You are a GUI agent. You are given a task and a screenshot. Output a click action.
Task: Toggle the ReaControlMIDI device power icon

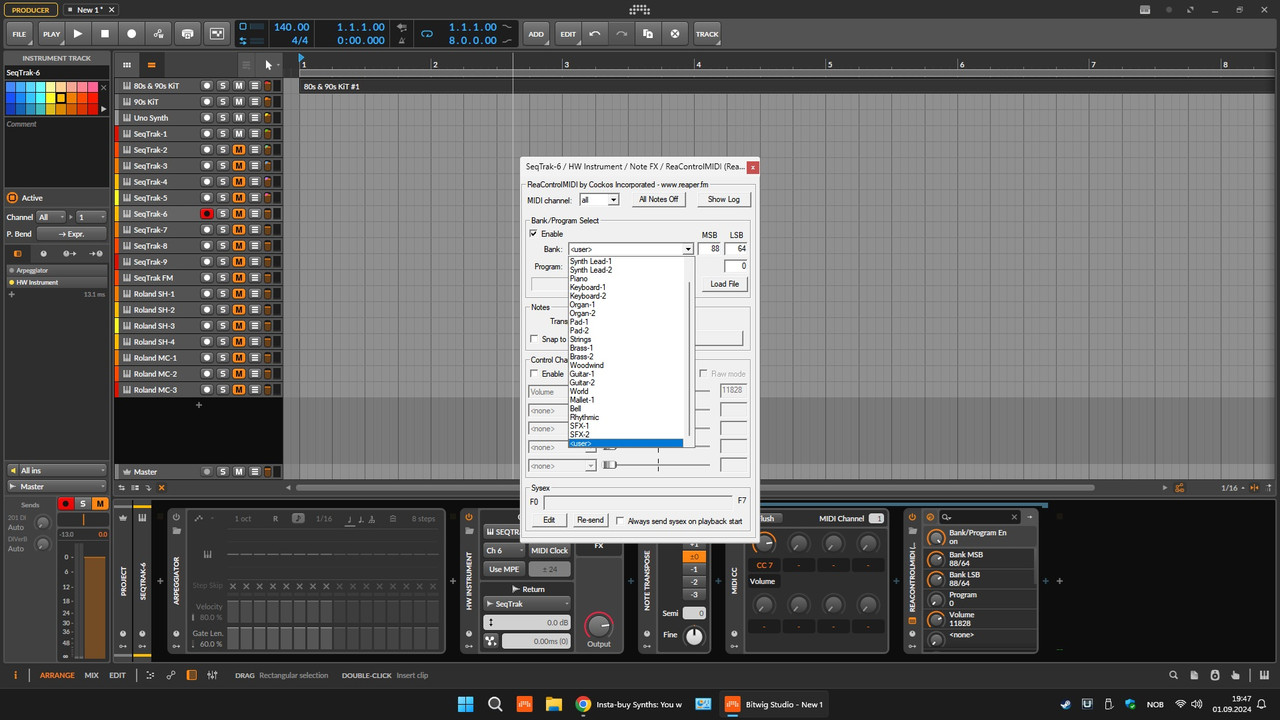pos(912,517)
